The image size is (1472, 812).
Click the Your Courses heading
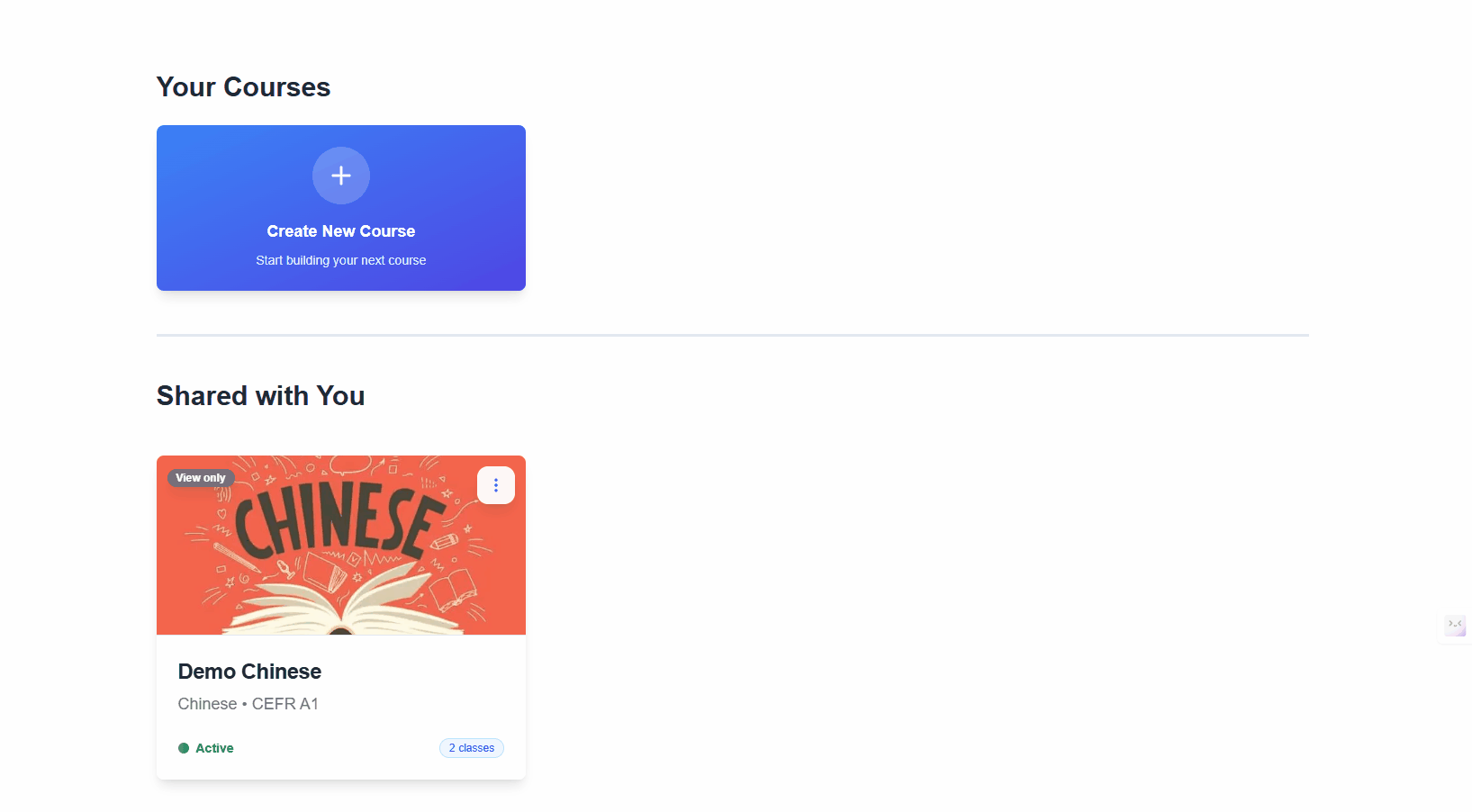243,87
